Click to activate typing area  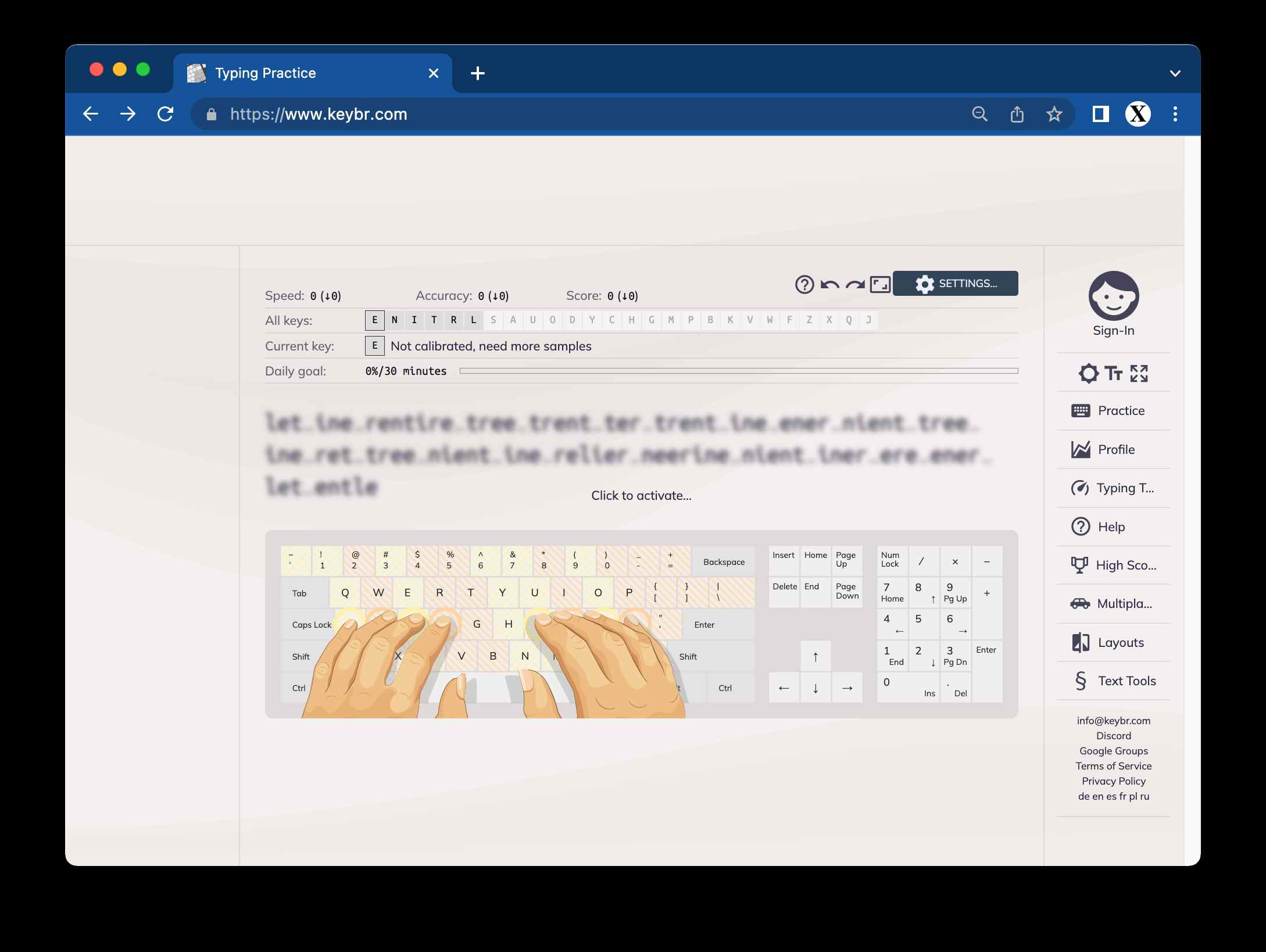[x=641, y=495]
